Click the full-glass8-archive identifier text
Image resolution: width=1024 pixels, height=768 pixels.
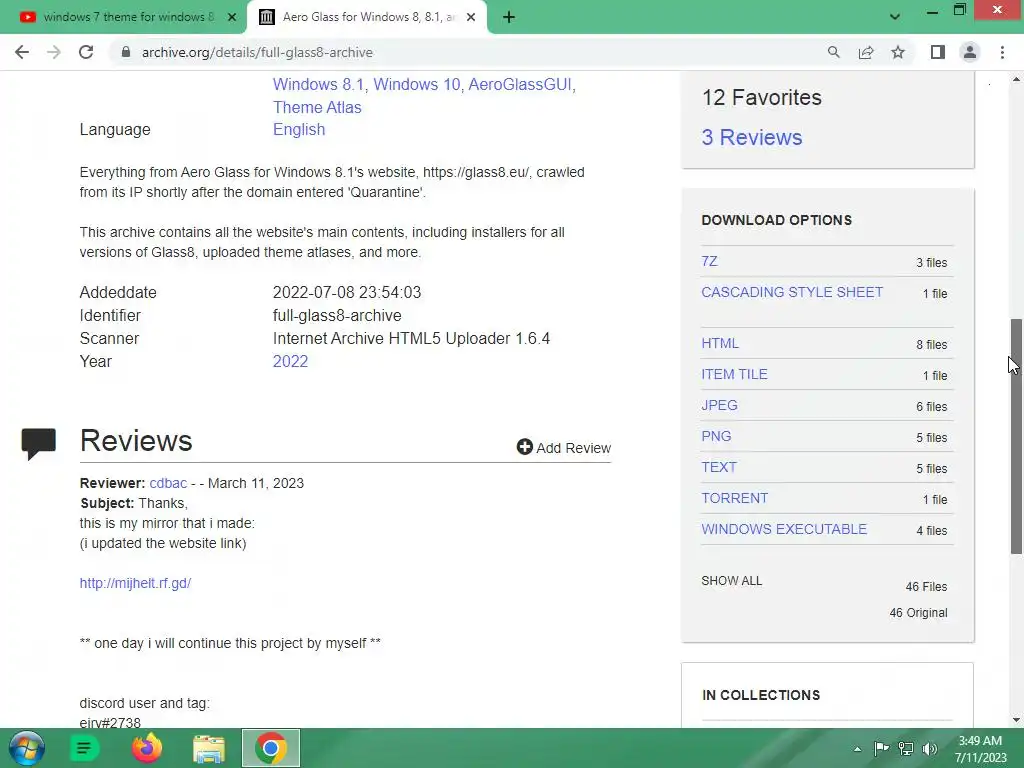[x=337, y=315]
